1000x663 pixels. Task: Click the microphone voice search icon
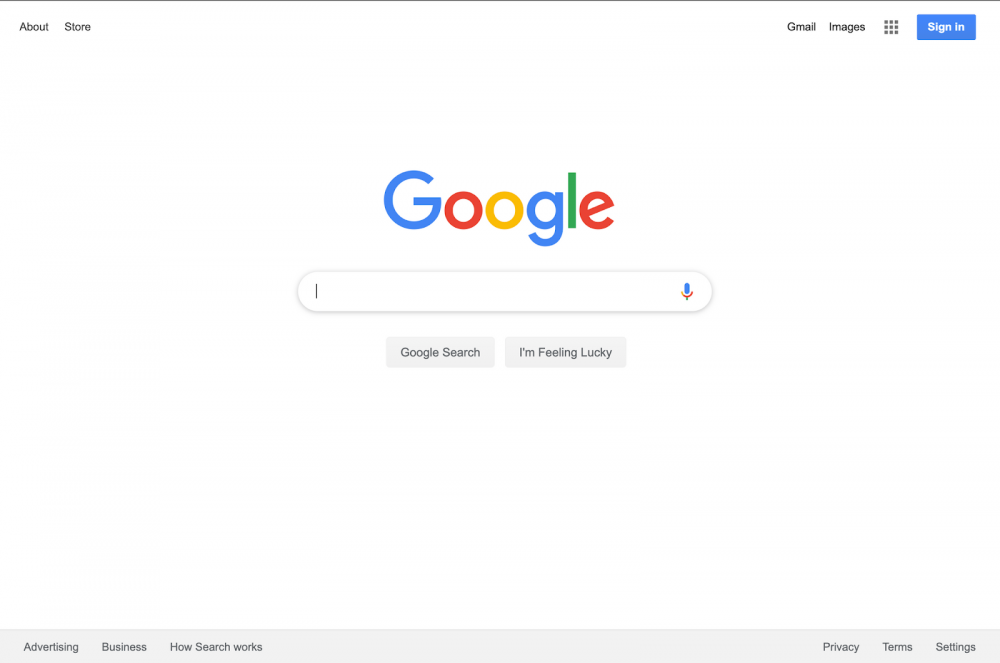(686, 291)
